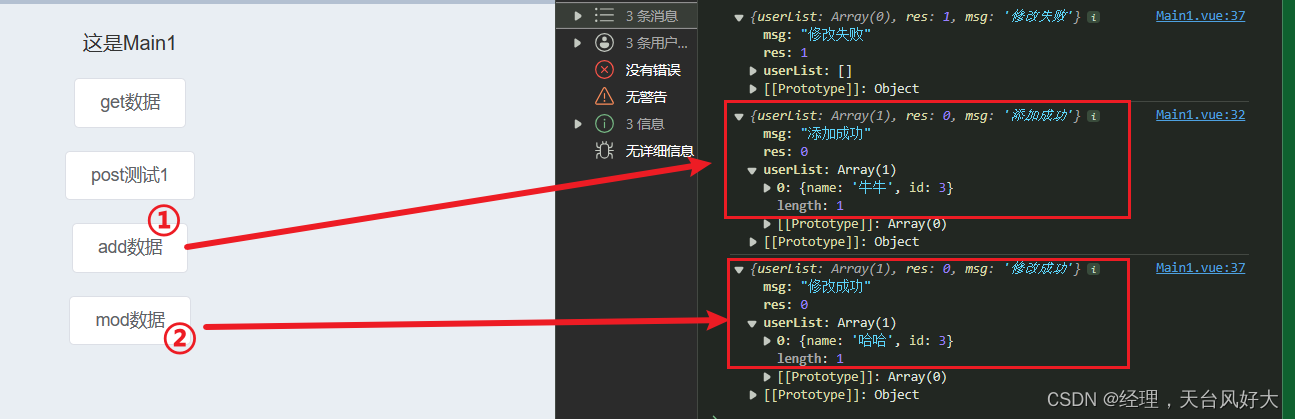Click the get数据 button
The height and width of the screenshot is (419, 1295).
click(x=130, y=102)
